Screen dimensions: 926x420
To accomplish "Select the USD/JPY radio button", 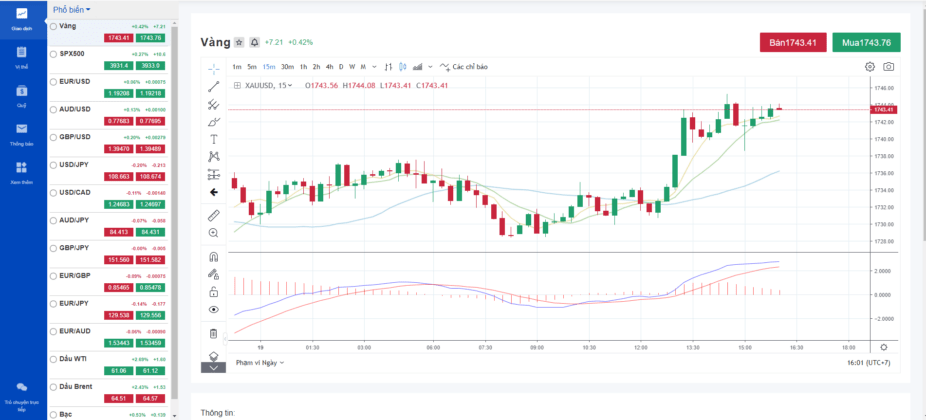I will 54,165.
